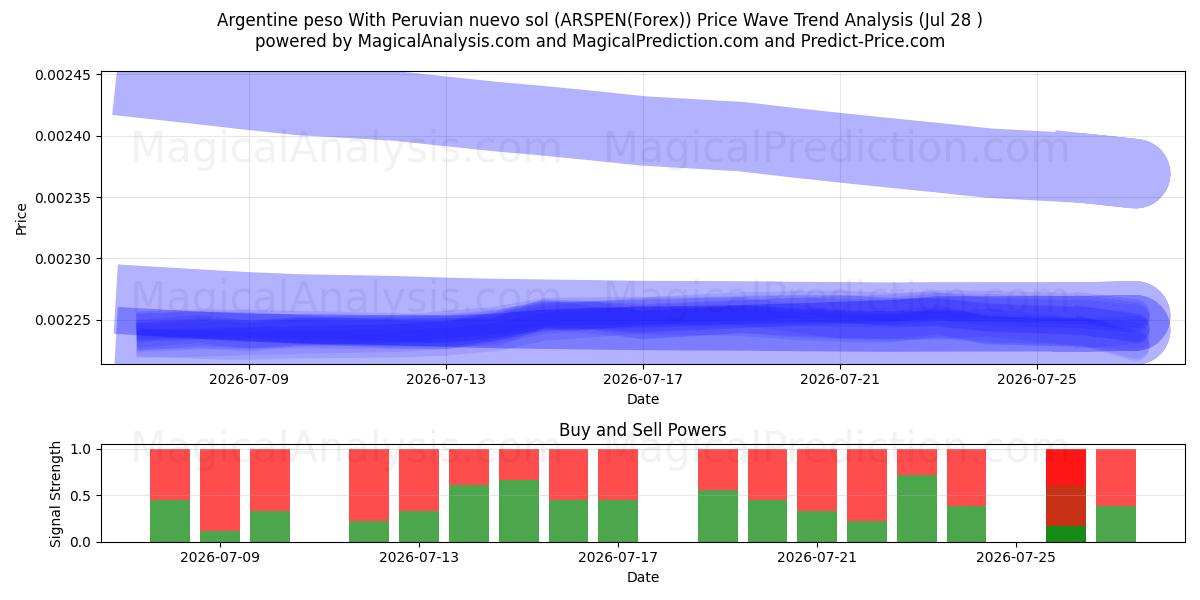This screenshot has width=1200, height=600.
Task: Click the 0.5 signal strength tick
Action: pos(83,496)
